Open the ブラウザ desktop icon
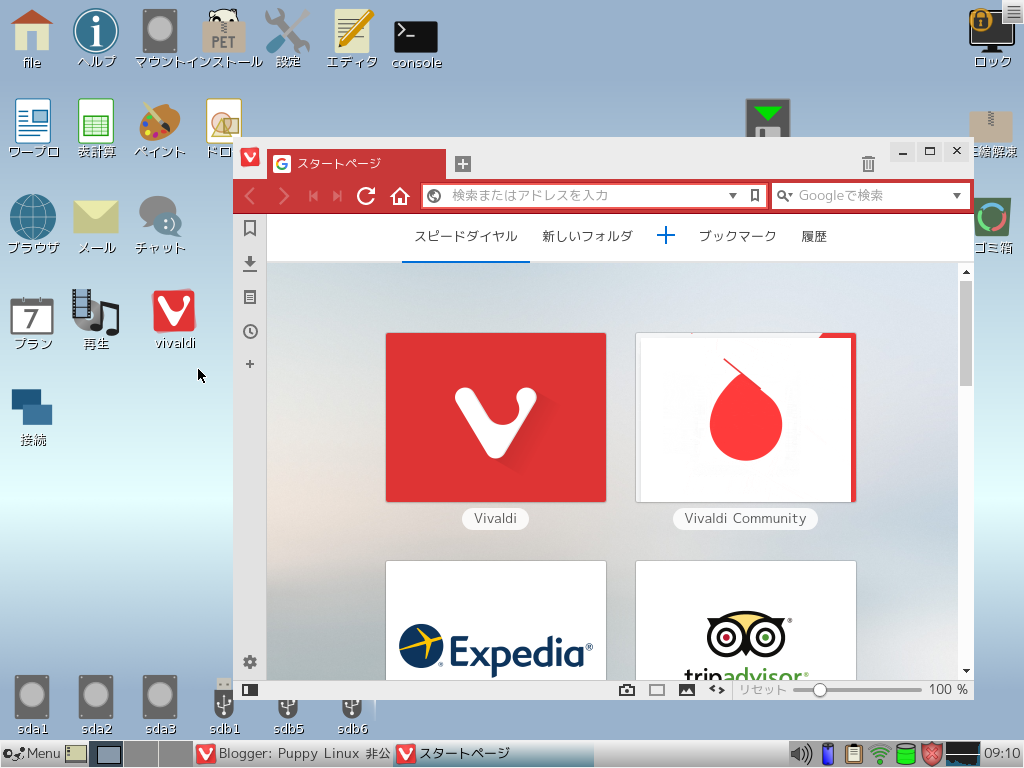This screenshot has width=1024, height=768. 33,225
